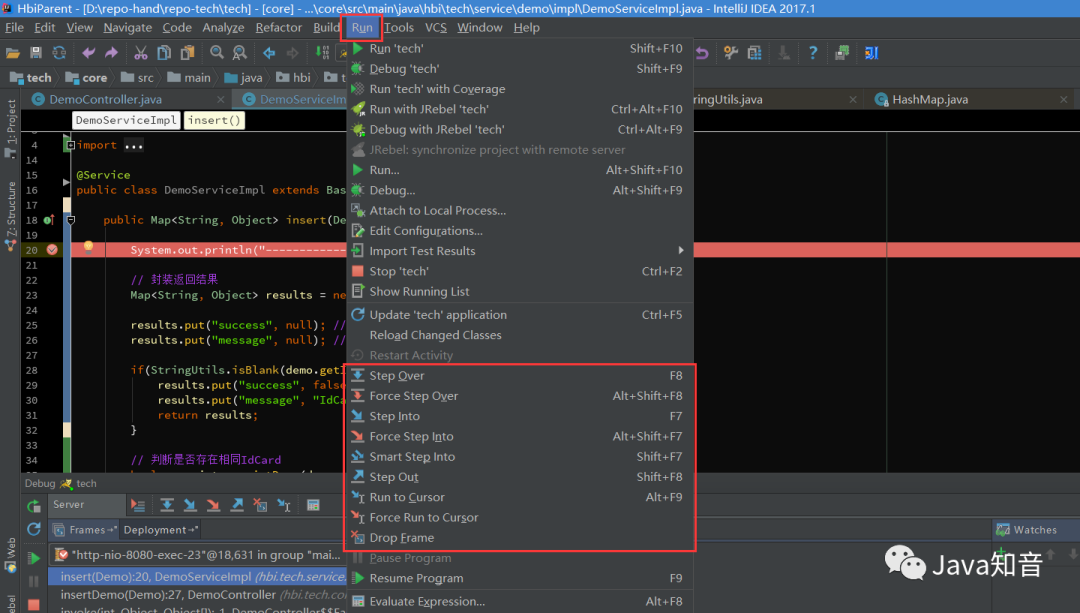This screenshot has width=1080, height=613.
Task: Open the Tools menu
Action: point(399,28)
